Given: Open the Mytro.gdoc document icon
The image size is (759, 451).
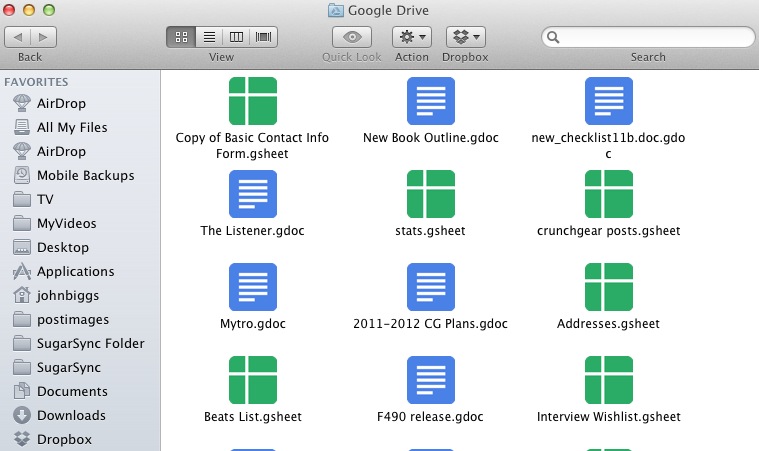Looking at the screenshot, I should tap(252, 287).
